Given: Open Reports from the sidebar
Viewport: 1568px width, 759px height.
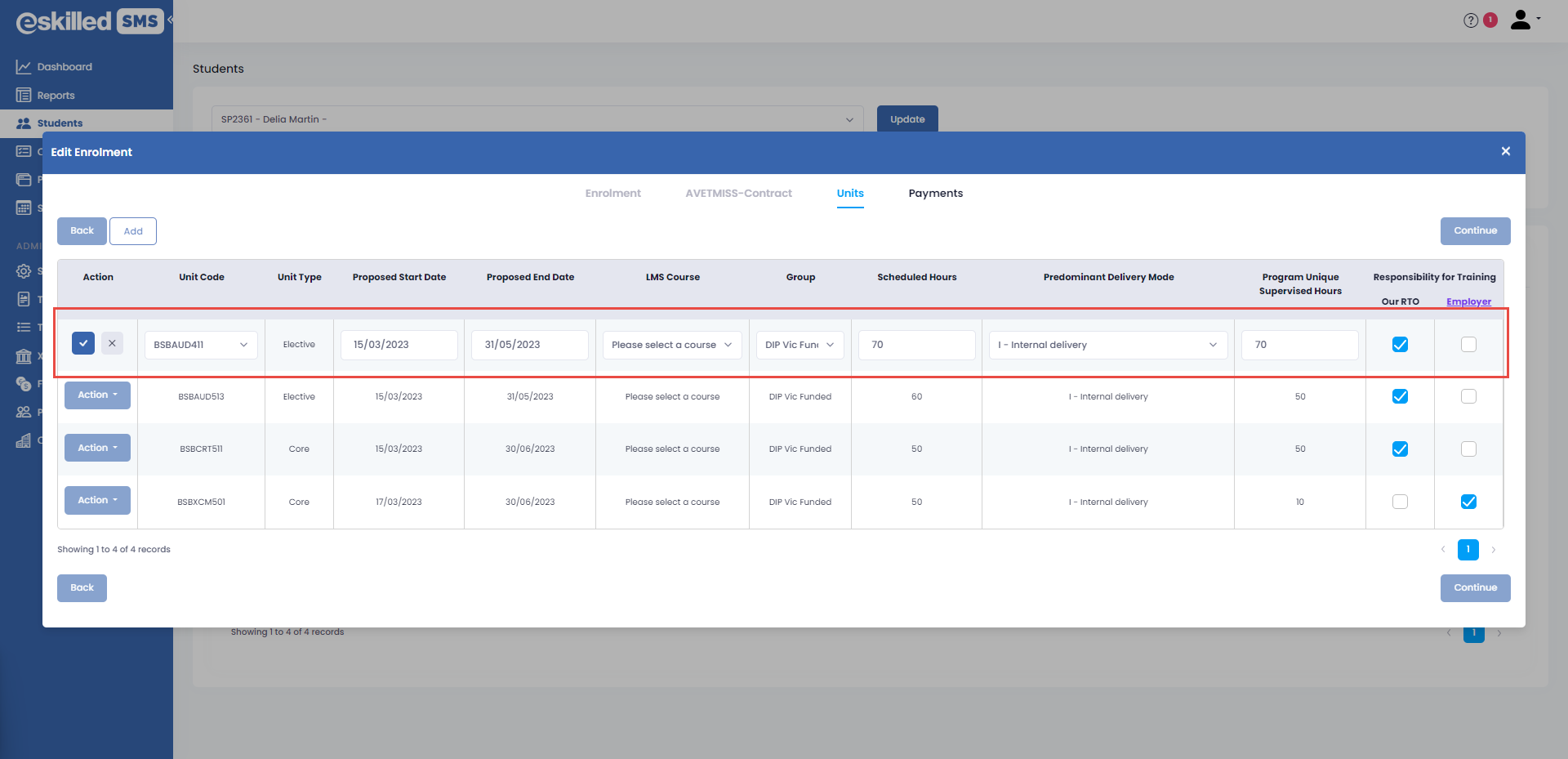Looking at the screenshot, I should click(x=56, y=96).
